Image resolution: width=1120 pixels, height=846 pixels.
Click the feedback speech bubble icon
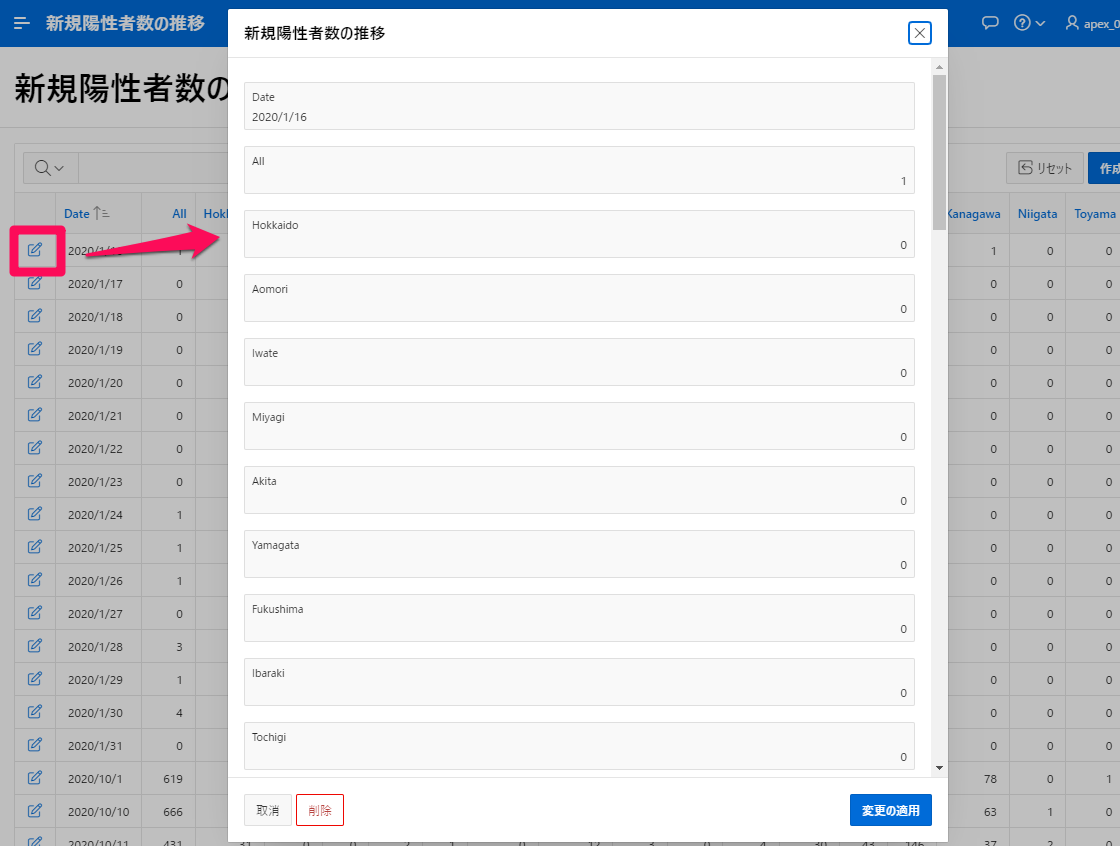pos(990,23)
